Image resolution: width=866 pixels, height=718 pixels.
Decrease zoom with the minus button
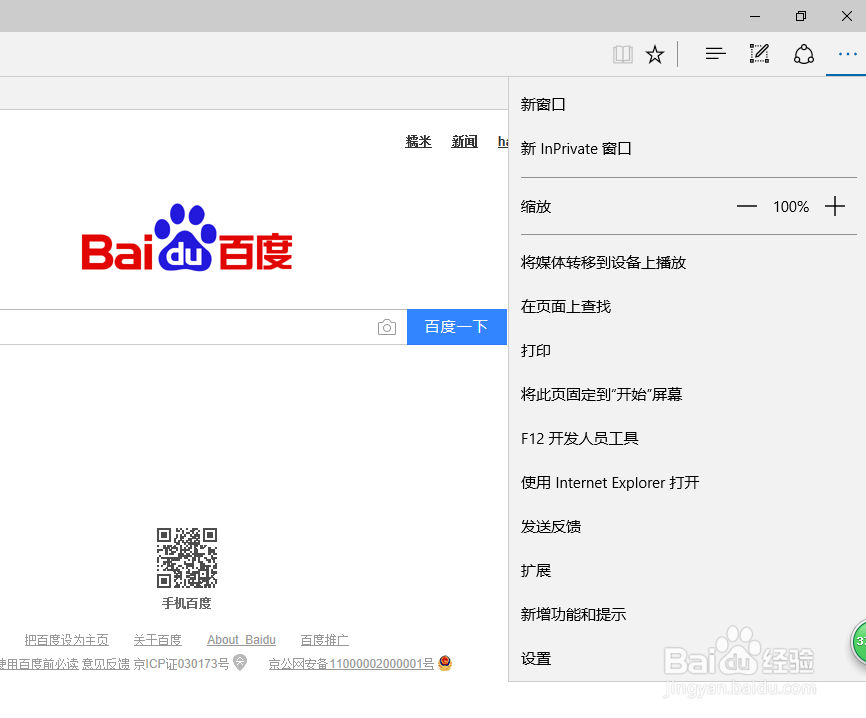coord(746,207)
